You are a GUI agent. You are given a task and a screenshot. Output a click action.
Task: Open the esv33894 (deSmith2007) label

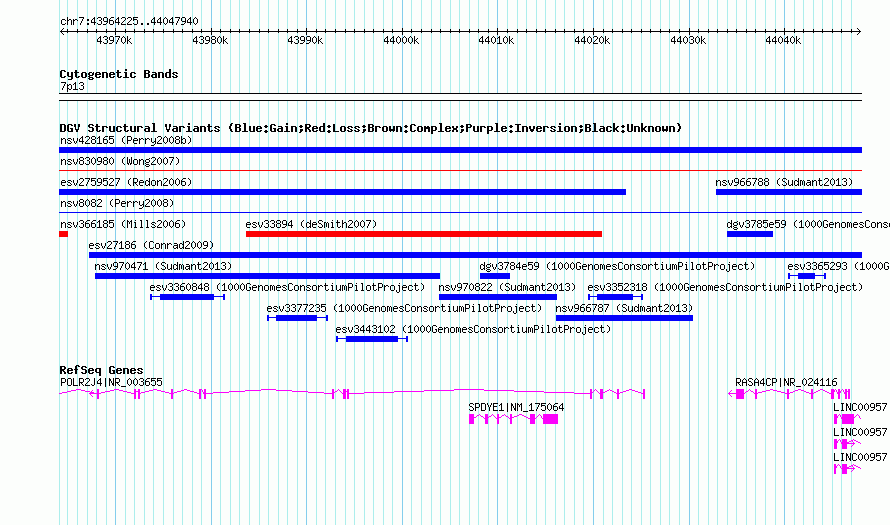[311, 224]
